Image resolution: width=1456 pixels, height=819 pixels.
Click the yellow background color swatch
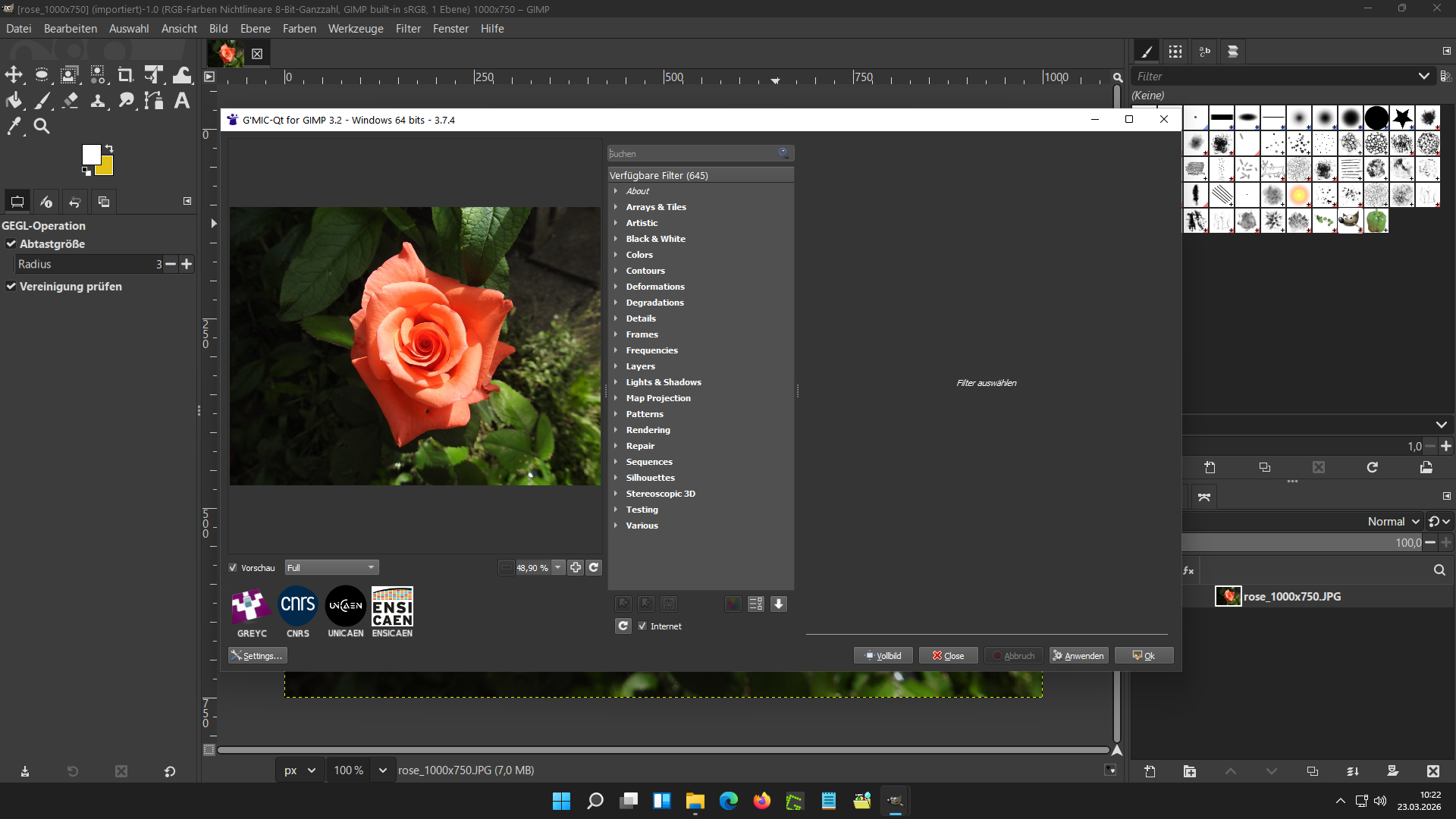click(106, 168)
